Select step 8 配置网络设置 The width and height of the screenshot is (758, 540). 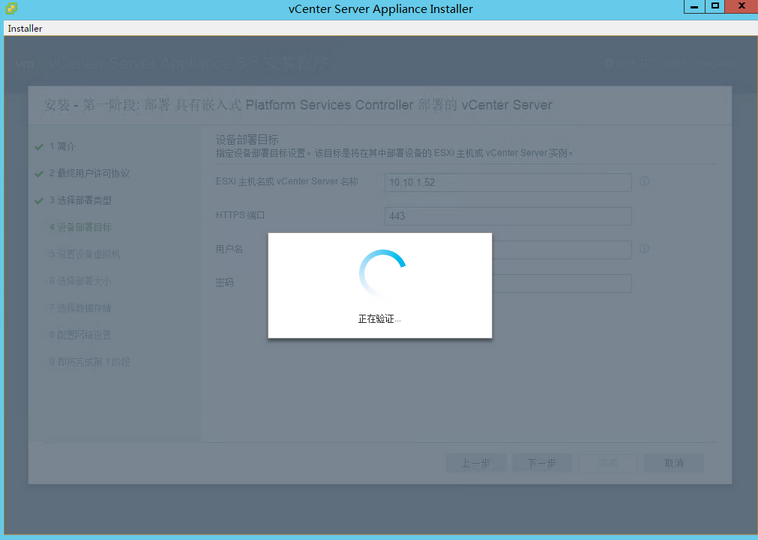(x=80, y=335)
